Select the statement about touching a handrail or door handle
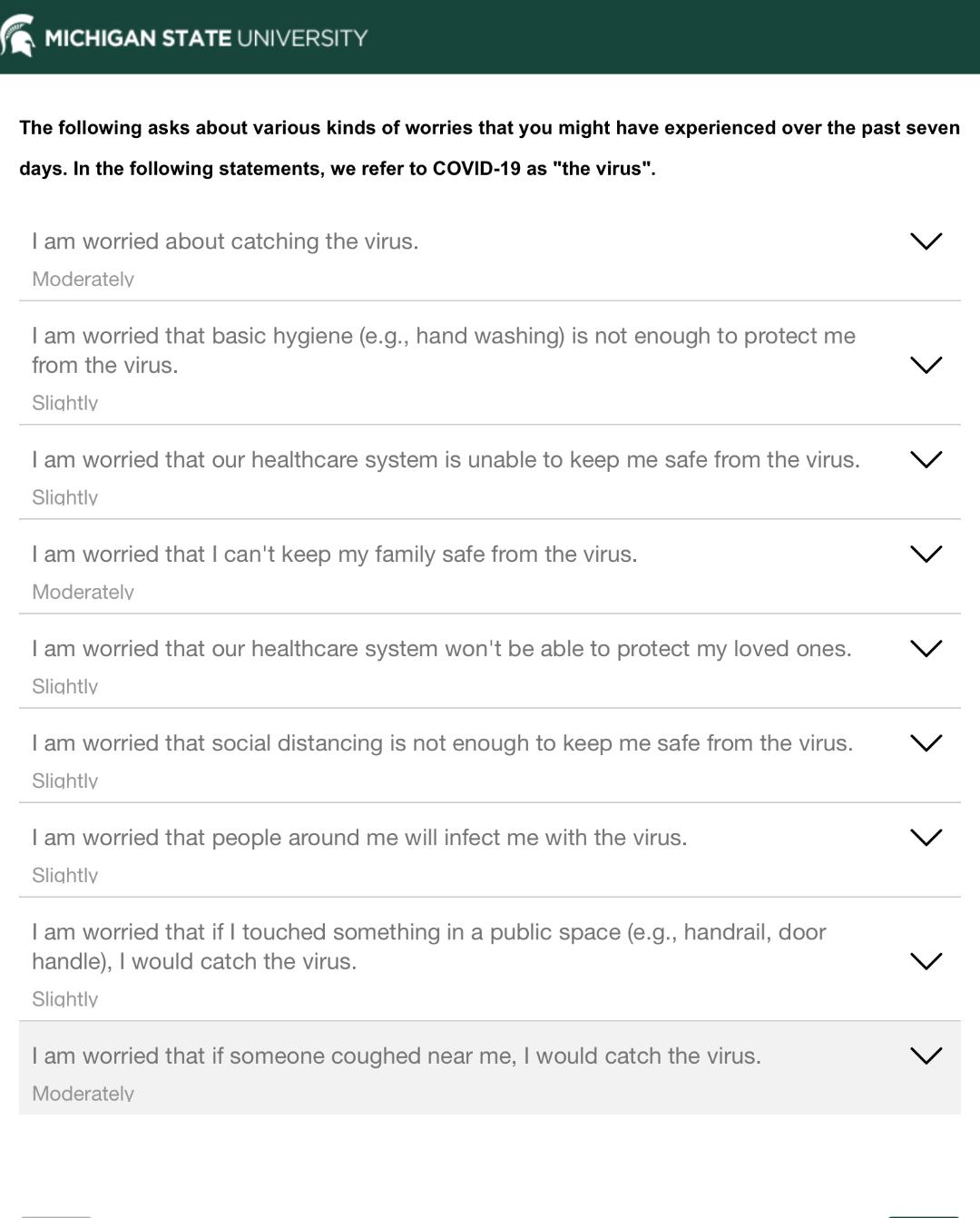This screenshot has width=980, height=1218. point(429,947)
